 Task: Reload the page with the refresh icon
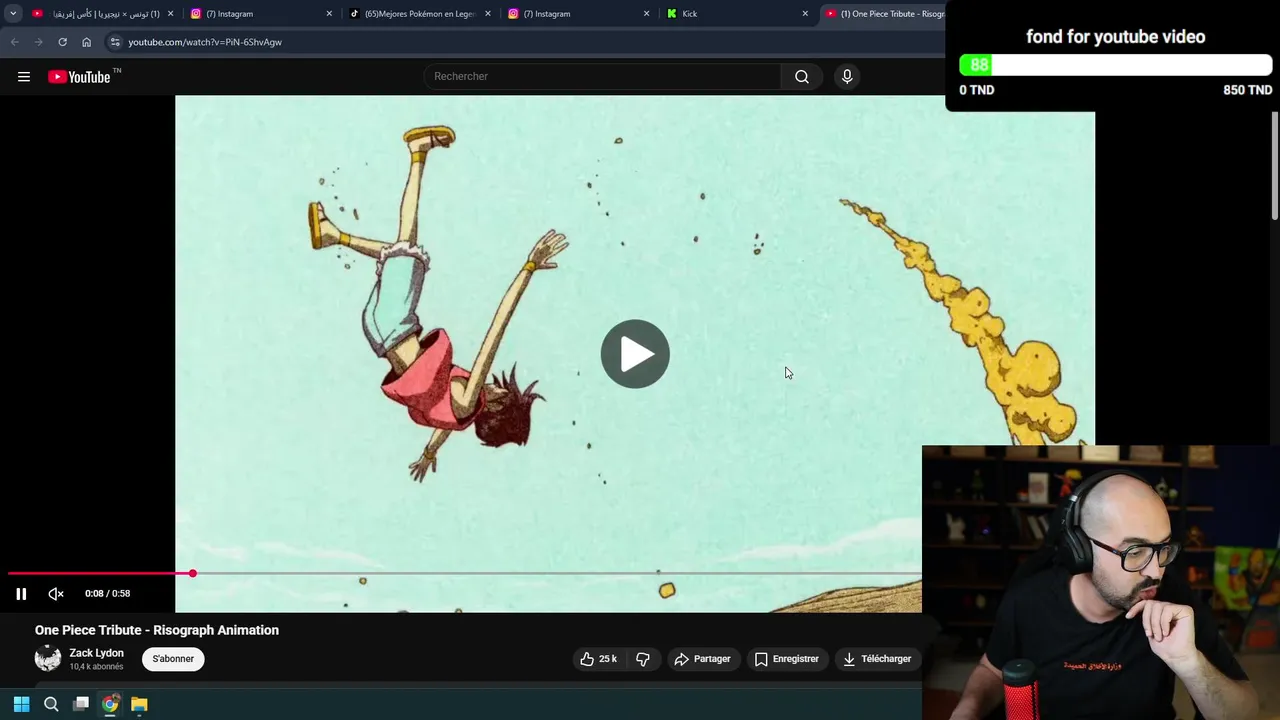[62, 42]
